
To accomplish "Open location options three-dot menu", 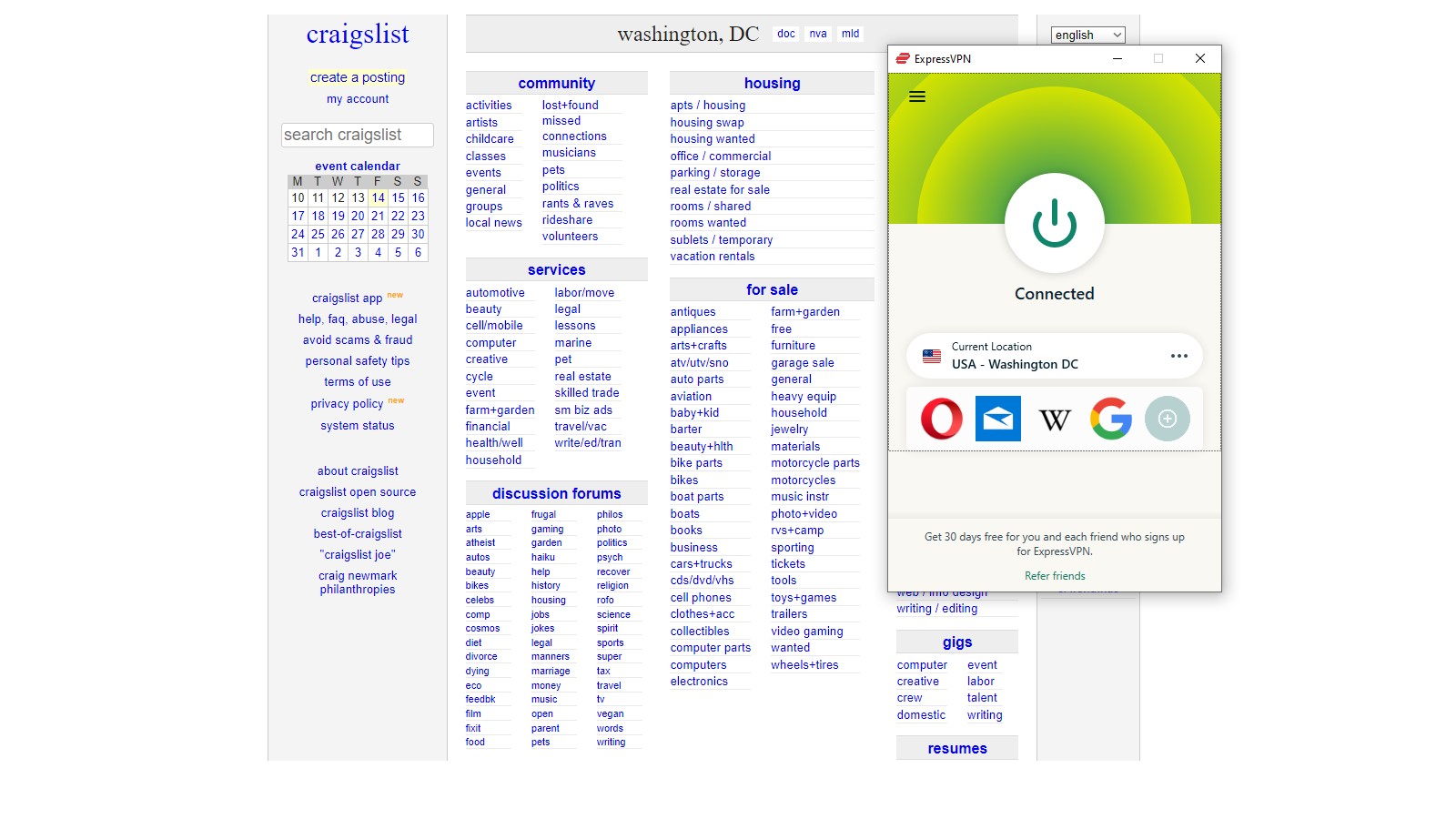I will (x=1179, y=356).
